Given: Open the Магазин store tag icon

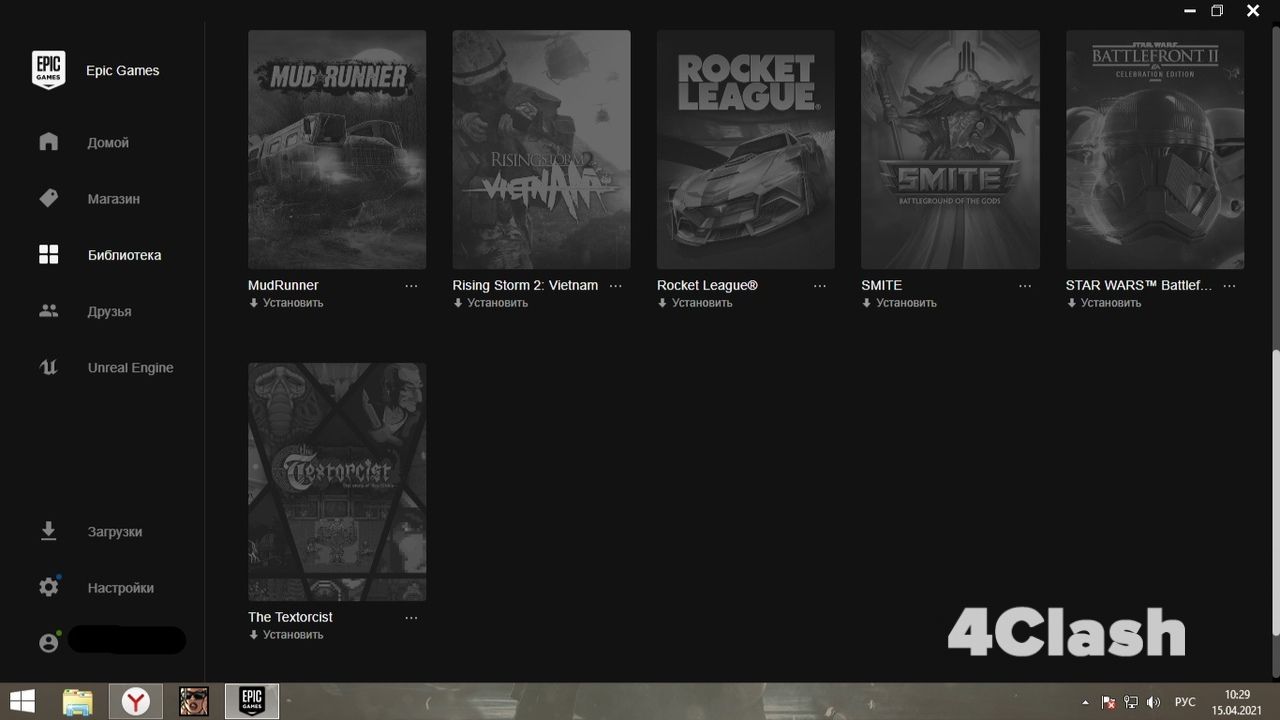Looking at the screenshot, I should (48, 198).
